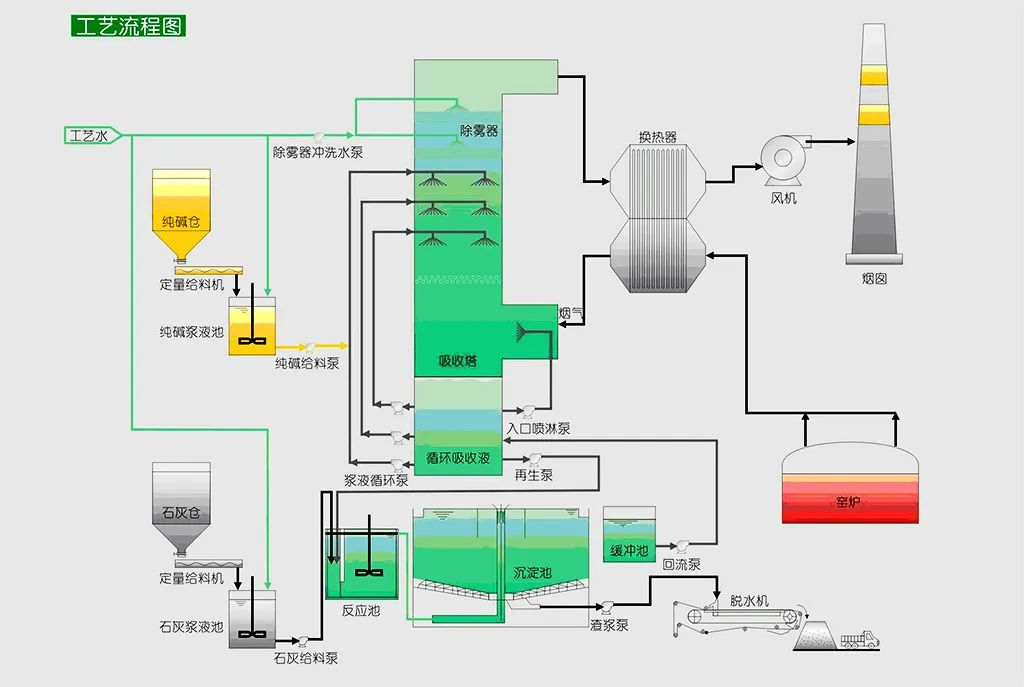Select the 石灰给料泵 pump icon
The image size is (1024, 687).
click(300, 639)
